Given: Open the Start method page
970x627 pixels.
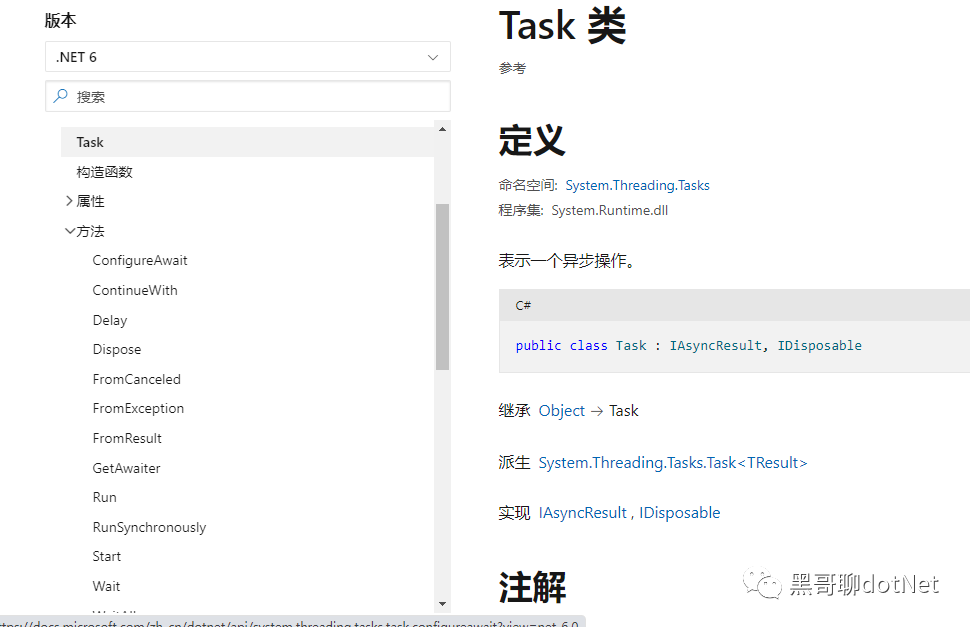Looking at the screenshot, I should pyautogui.click(x=106, y=557).
